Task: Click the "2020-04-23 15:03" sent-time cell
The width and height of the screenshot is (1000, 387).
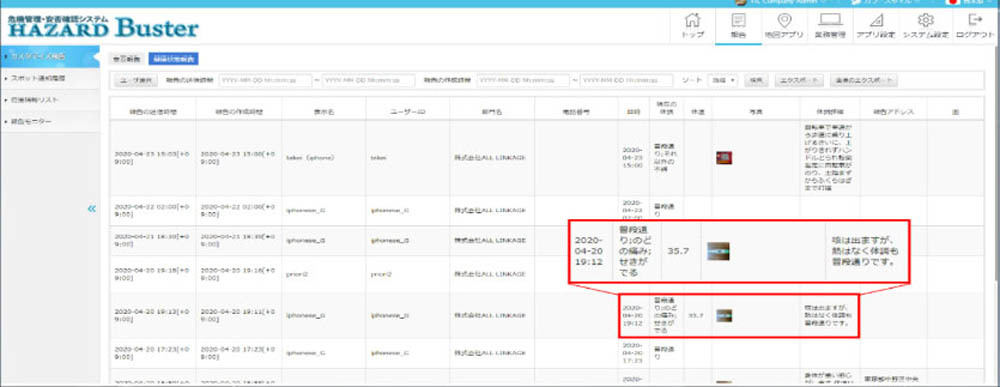Action: [152, 157]
